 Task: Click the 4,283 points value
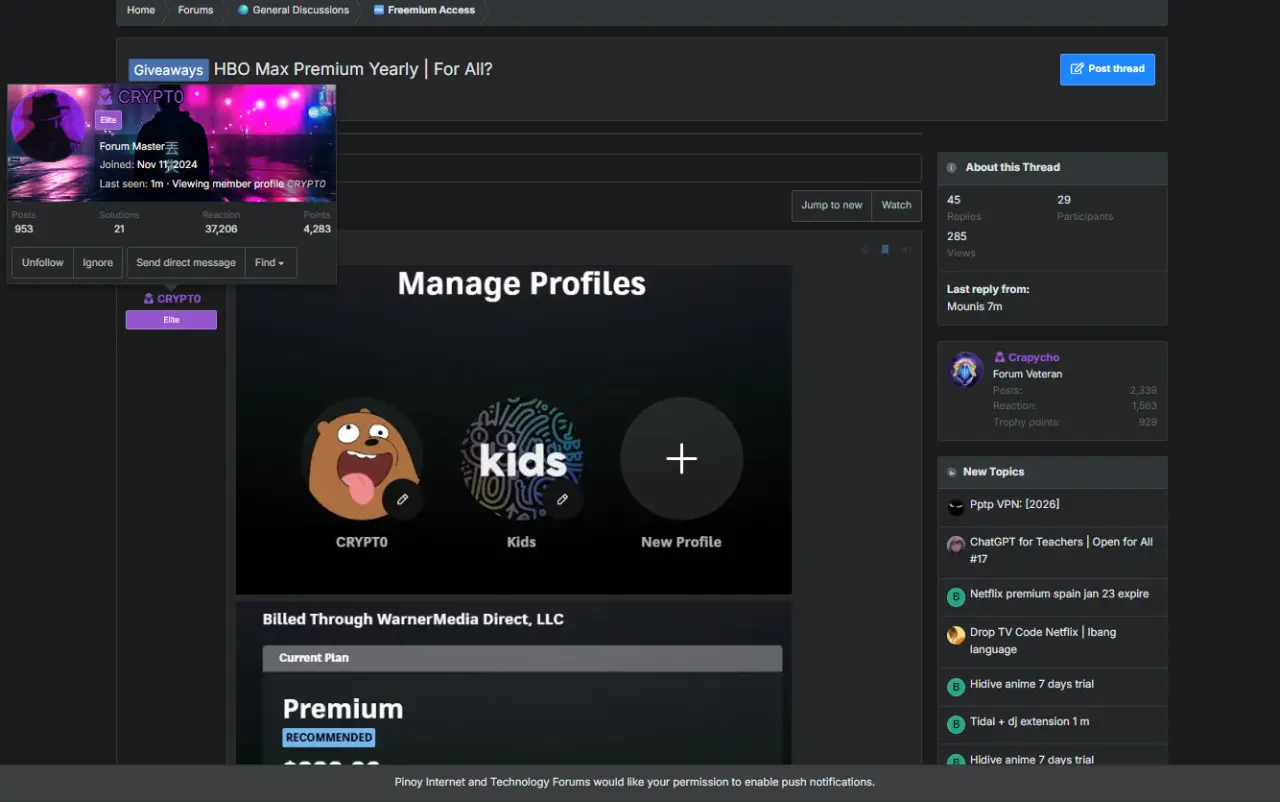[x=317, y=229]
